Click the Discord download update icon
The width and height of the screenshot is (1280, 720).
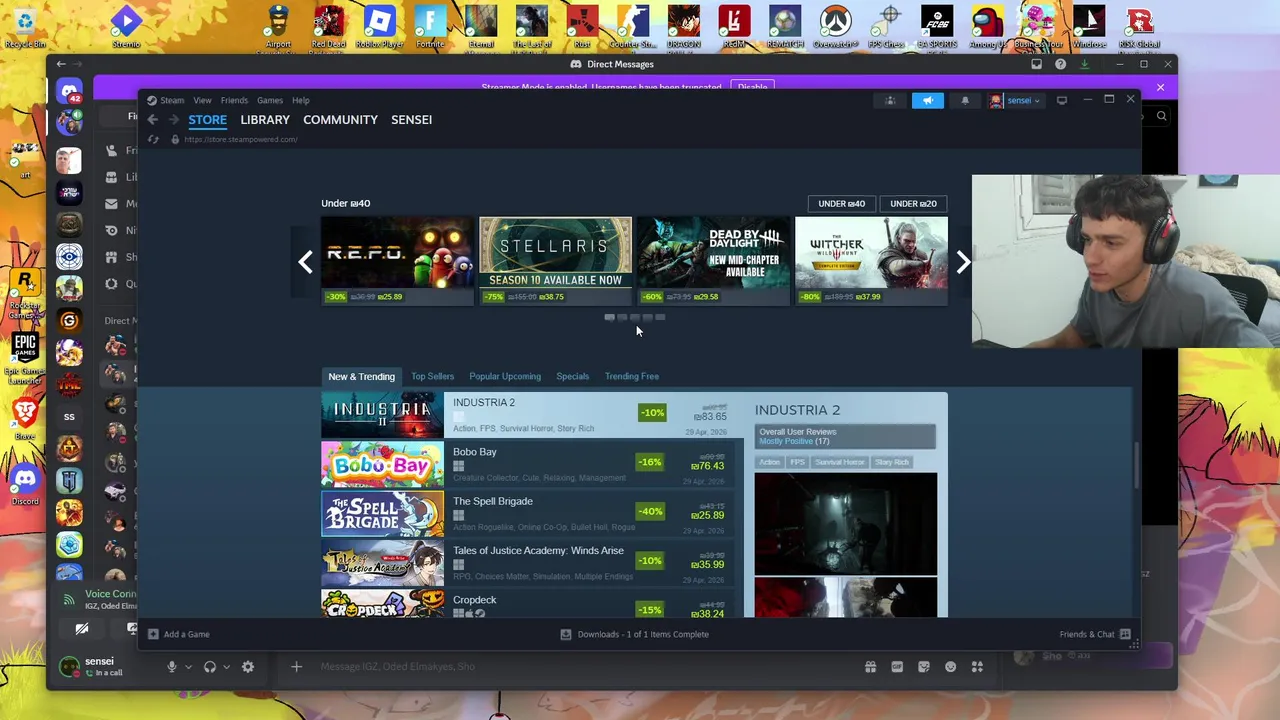click(x=1084, y=64)
